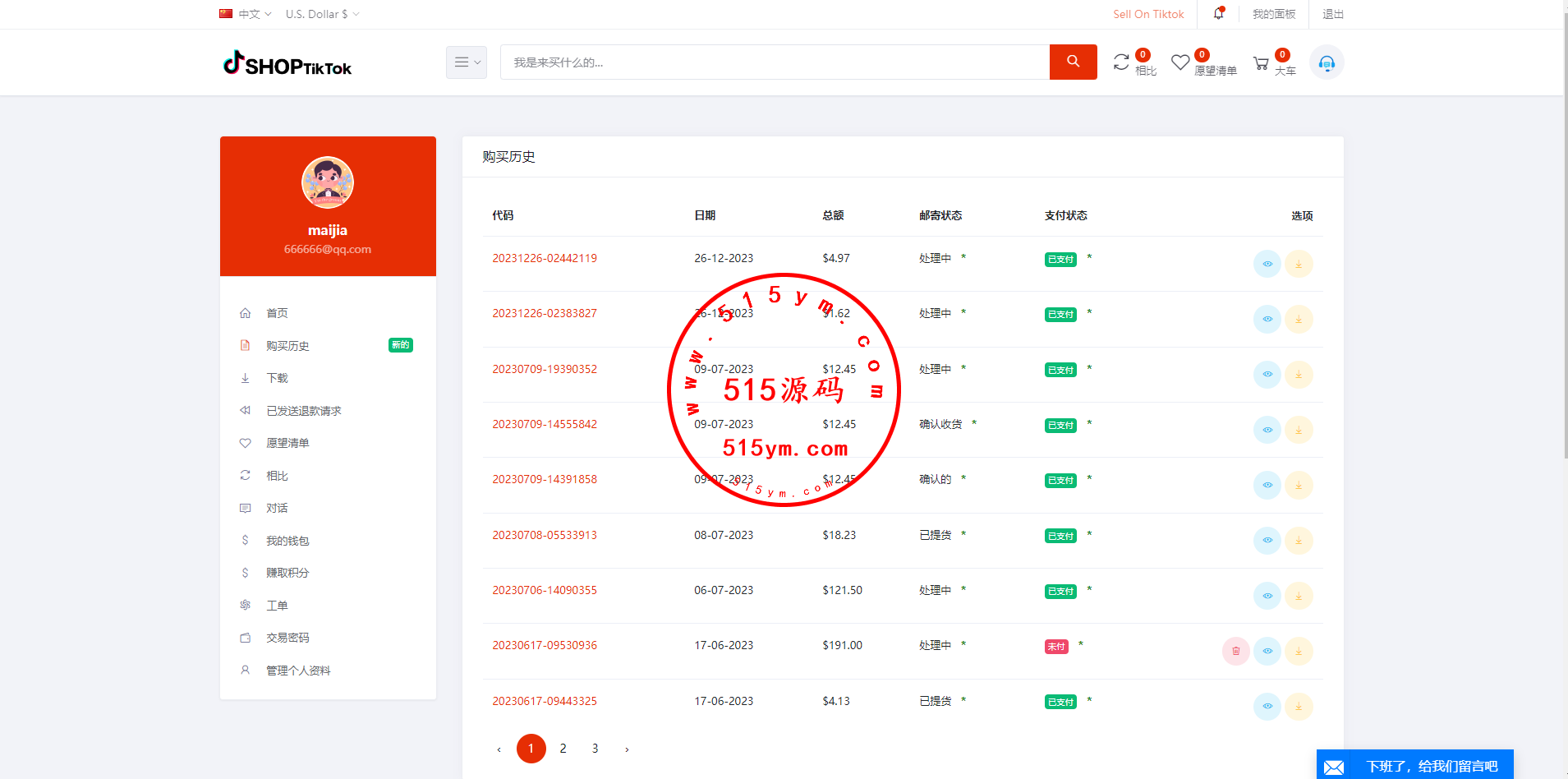Open the notification bell
Viewport: 1568px width, 779px height.
pyautogui.click(x=1218, y=14)
